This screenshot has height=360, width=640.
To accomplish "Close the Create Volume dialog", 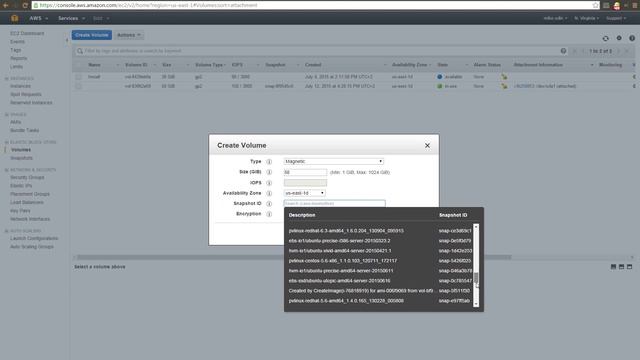I will [x=427, y=146].
